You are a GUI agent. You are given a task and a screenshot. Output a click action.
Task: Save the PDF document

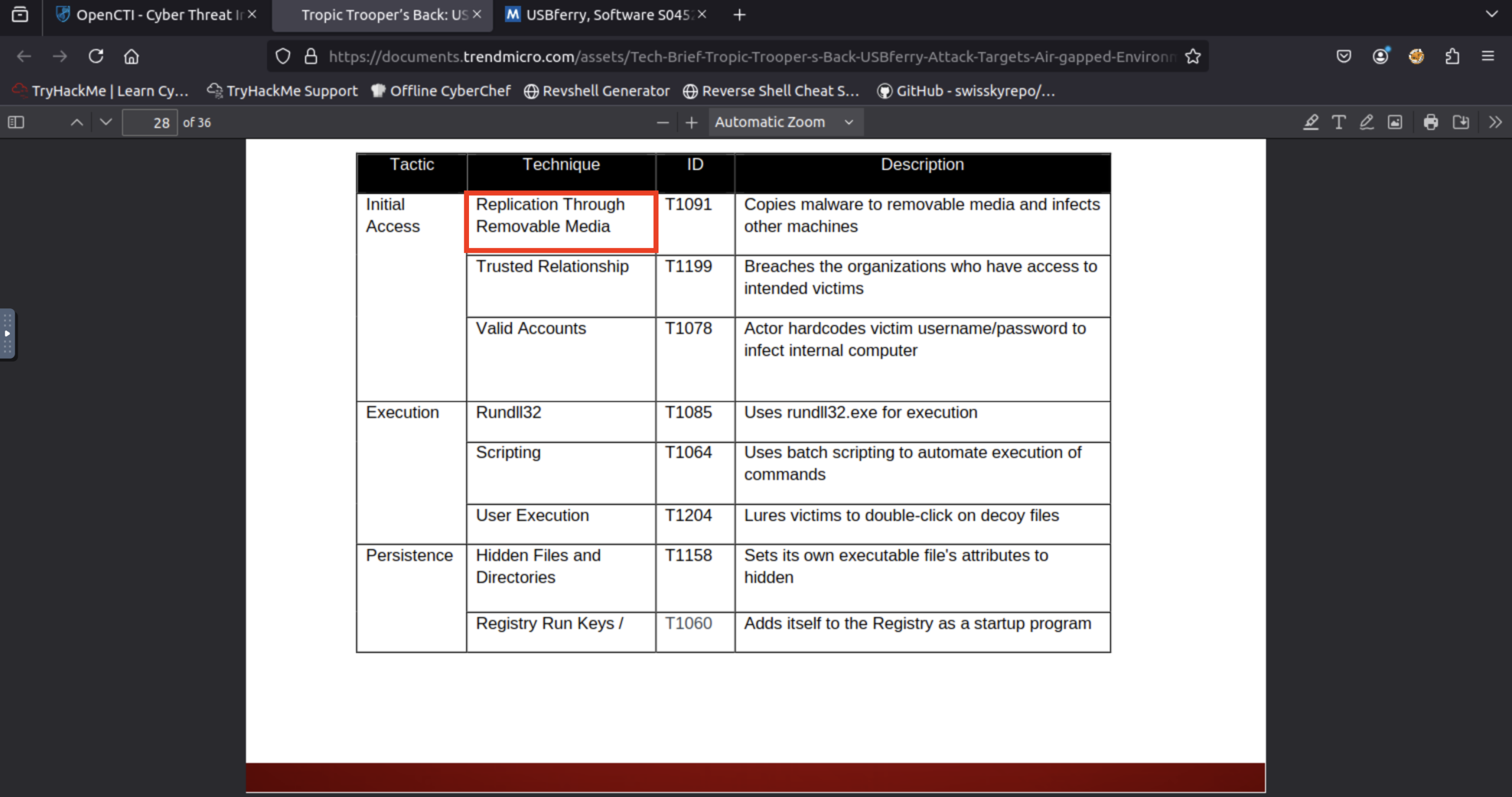point(1461,122)
